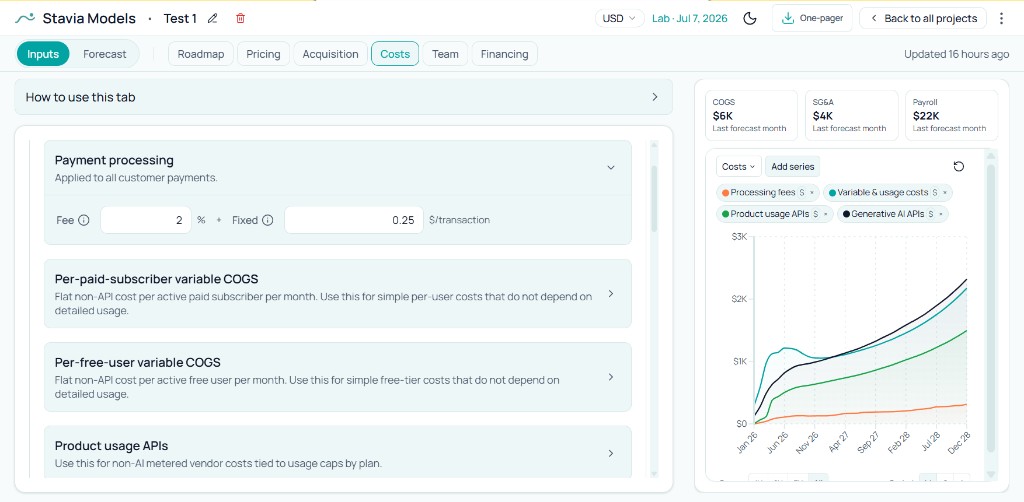The height and width of the screenshot is (502, 1024).
Task: Click the Updated 16 hours ago text
Action: [x=956, y=54]
